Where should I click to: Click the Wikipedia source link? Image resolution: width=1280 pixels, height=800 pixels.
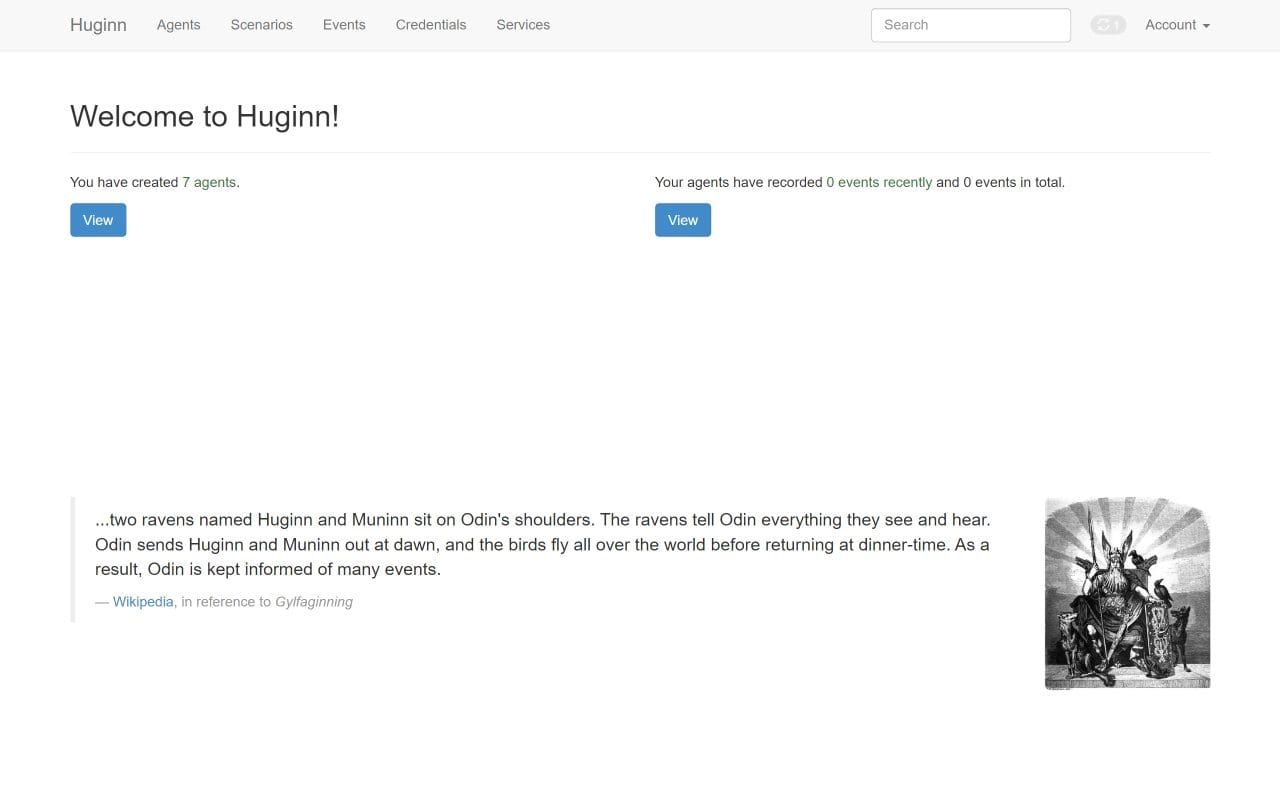tap(142, 601)
